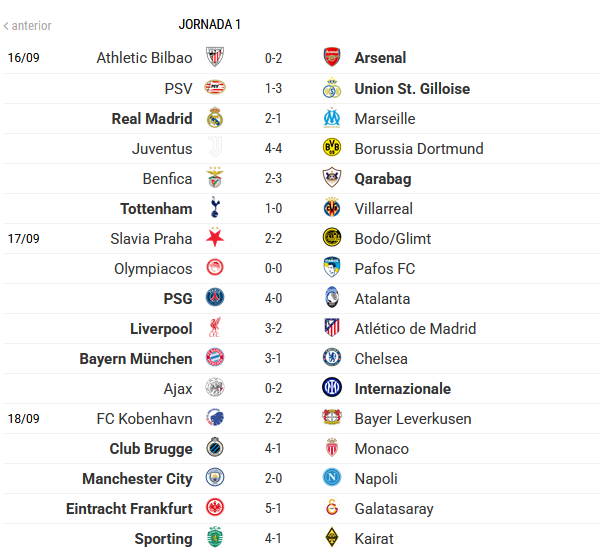Click the Arsenal club crest
This screenshot has height=553, width=600.
pyautogui.click(x=332, y=58)
